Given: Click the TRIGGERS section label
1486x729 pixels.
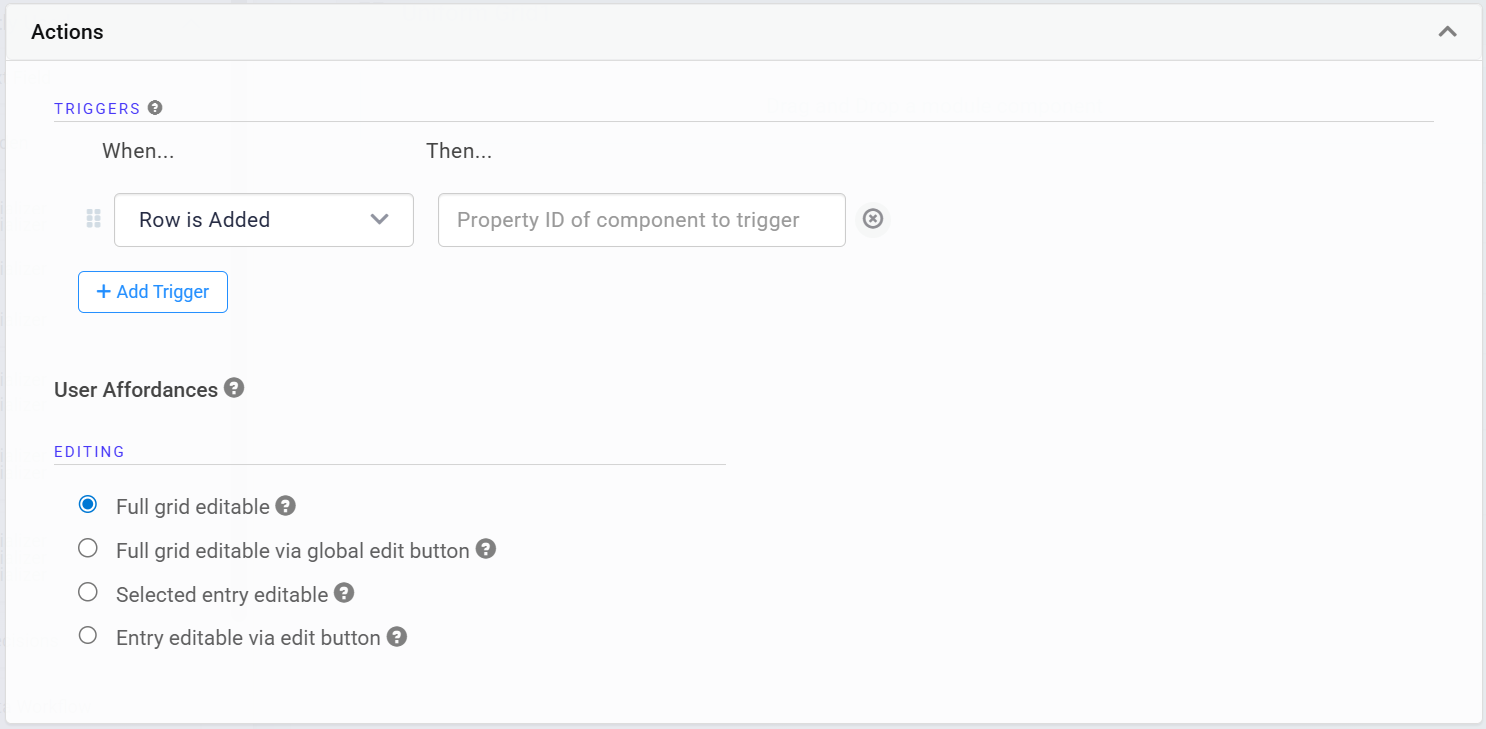Looking at the screenshot, I should (97, 108).
